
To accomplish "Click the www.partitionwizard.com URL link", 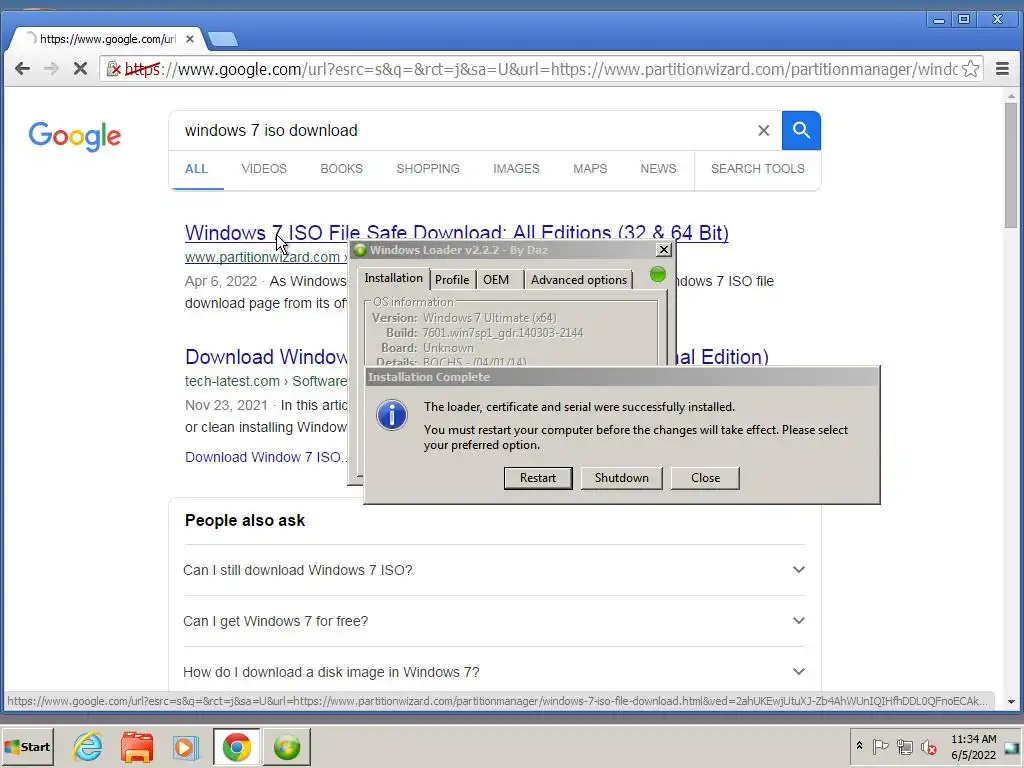I will [x=262, y=257].
